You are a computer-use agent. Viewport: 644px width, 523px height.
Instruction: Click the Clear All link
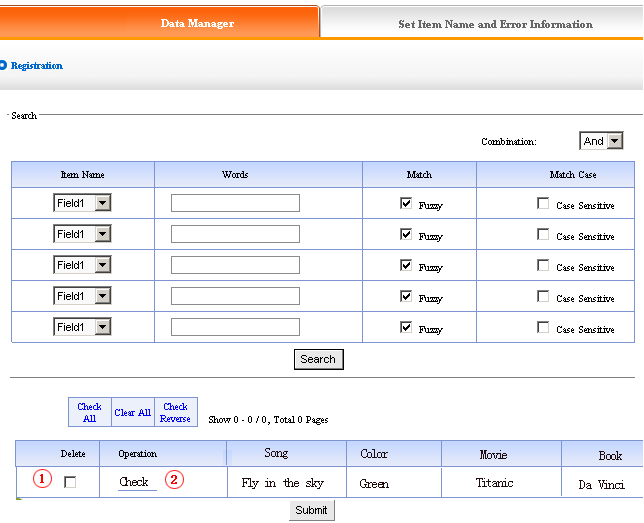click(x=133, y=412)
